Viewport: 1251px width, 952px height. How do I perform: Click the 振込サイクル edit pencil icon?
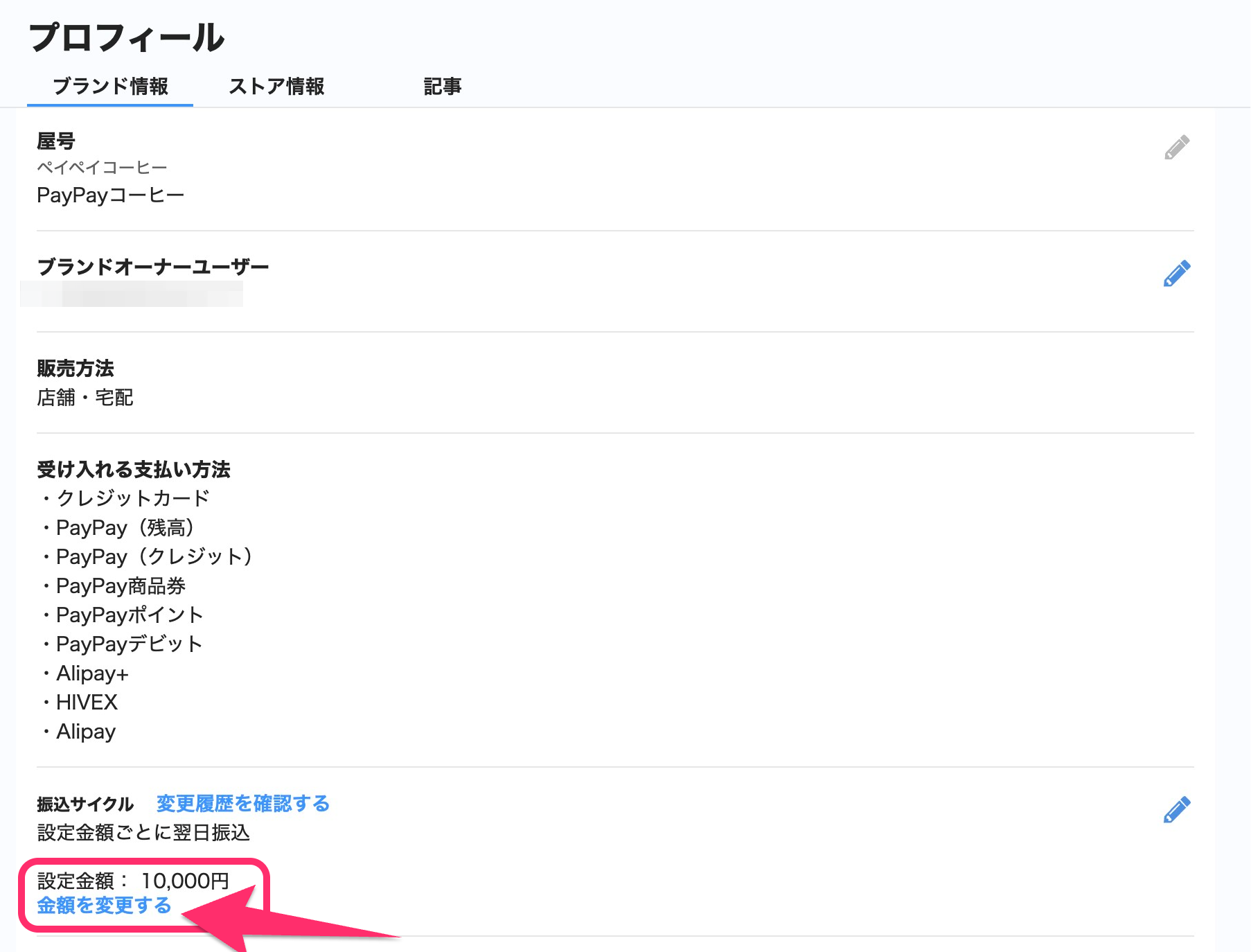1176,809
